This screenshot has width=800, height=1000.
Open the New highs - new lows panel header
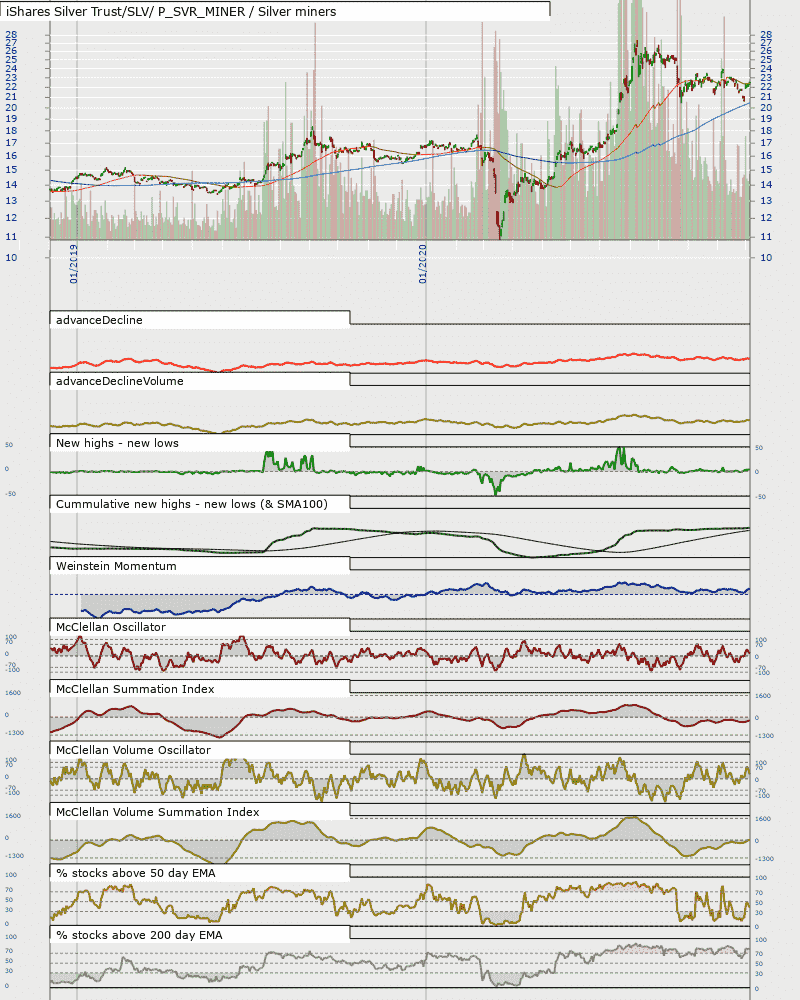(x=117, y=443)
